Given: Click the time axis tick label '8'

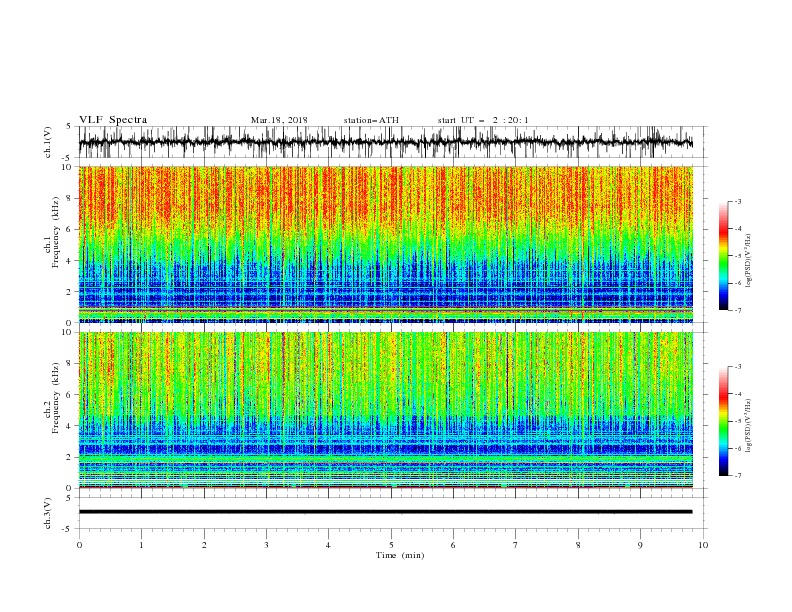Looking at the screenshot, I should click(578, 545).
